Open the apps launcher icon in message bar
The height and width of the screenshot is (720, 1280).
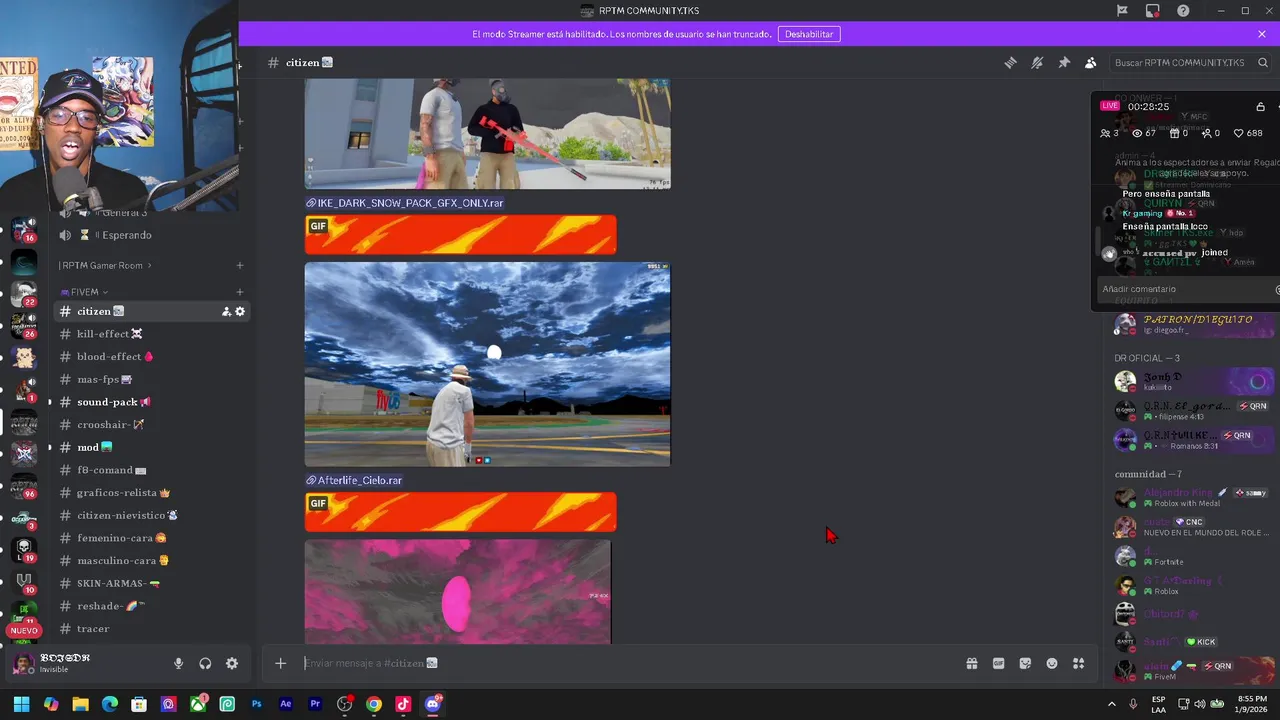[x=1078, y=663]
